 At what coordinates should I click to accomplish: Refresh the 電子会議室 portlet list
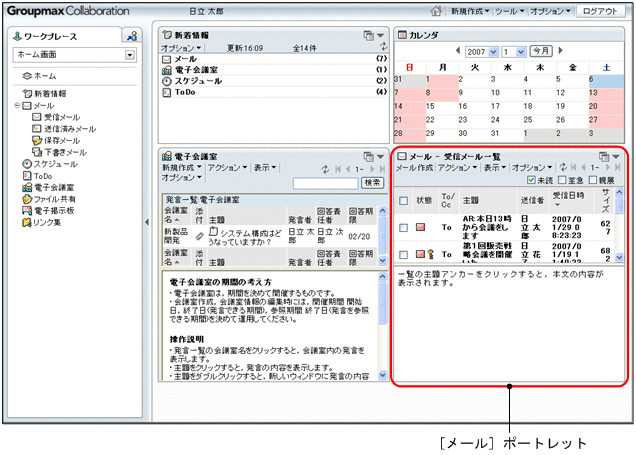(325, 169)
